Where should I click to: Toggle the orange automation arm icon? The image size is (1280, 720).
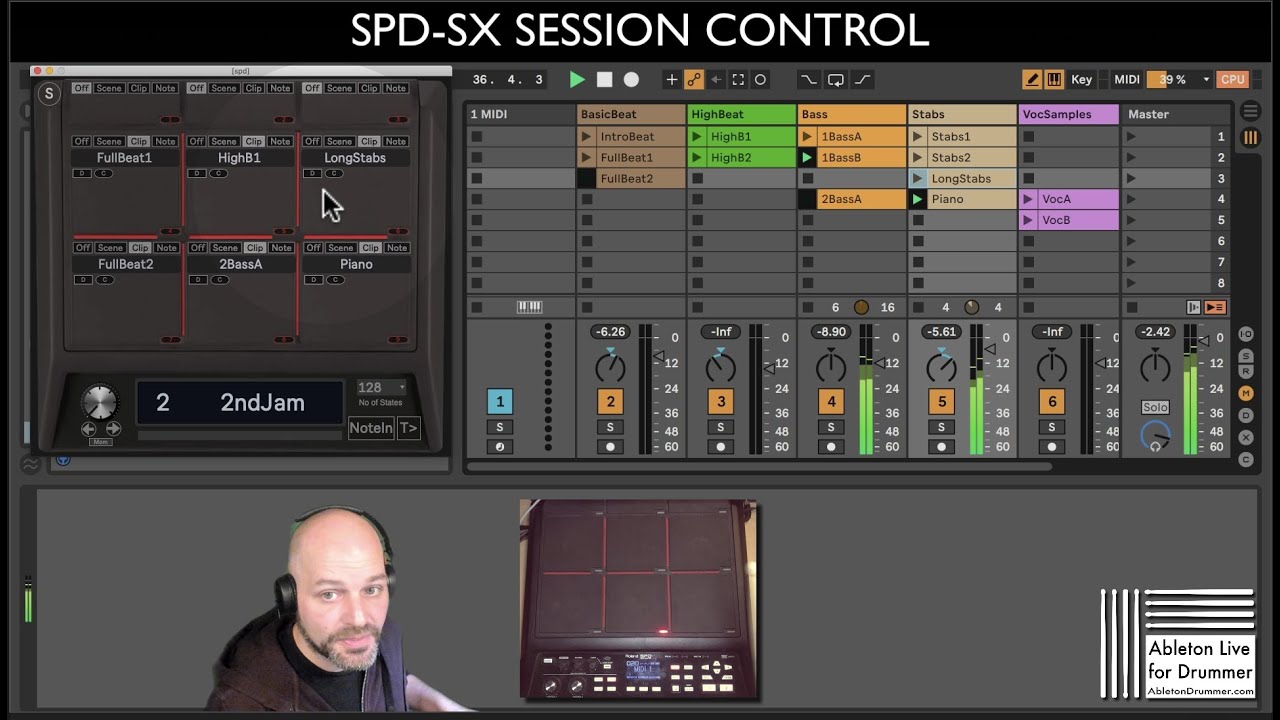[694, 79]
